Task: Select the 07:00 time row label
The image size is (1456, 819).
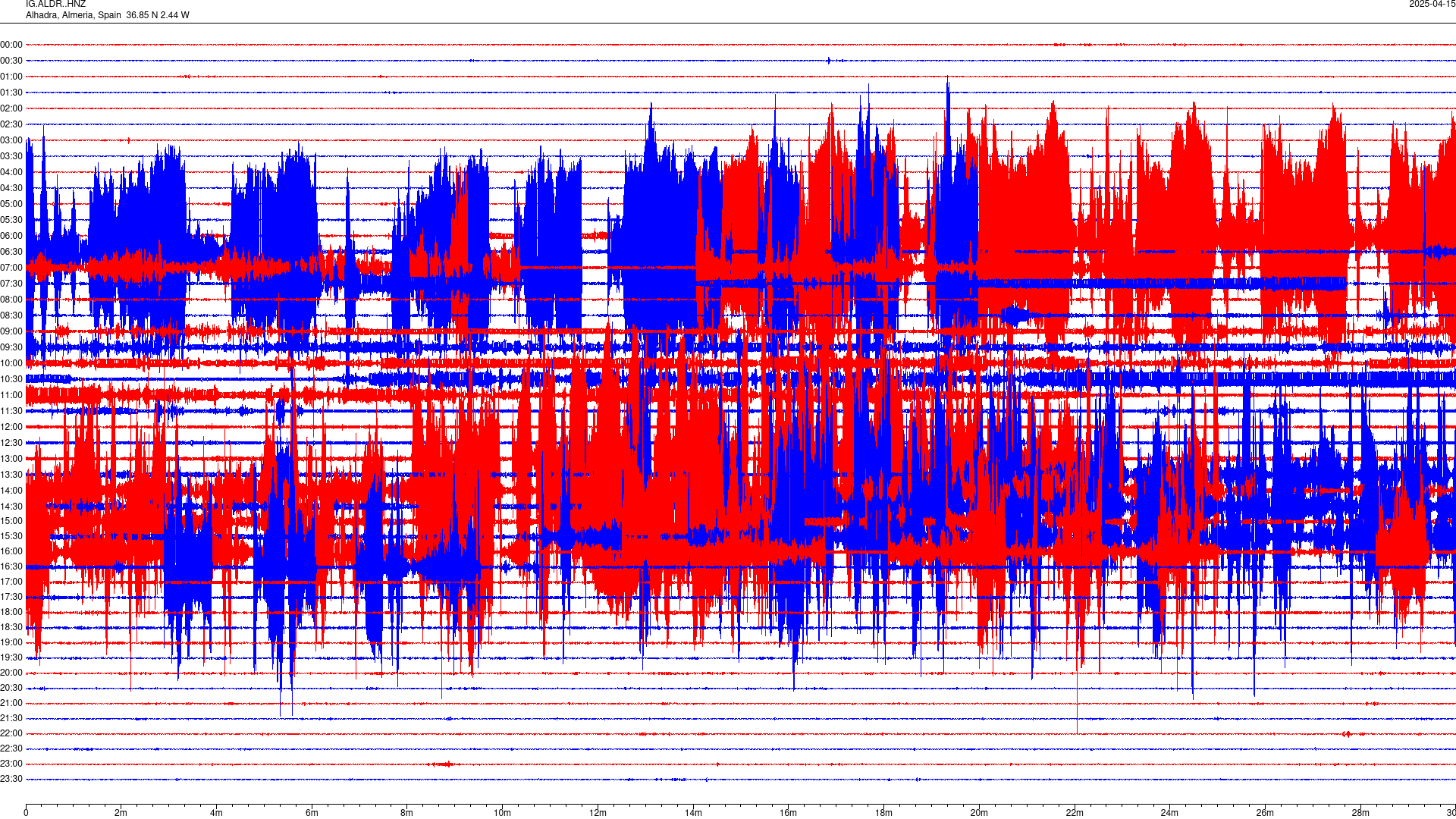Action: click(x=11, y=268)
